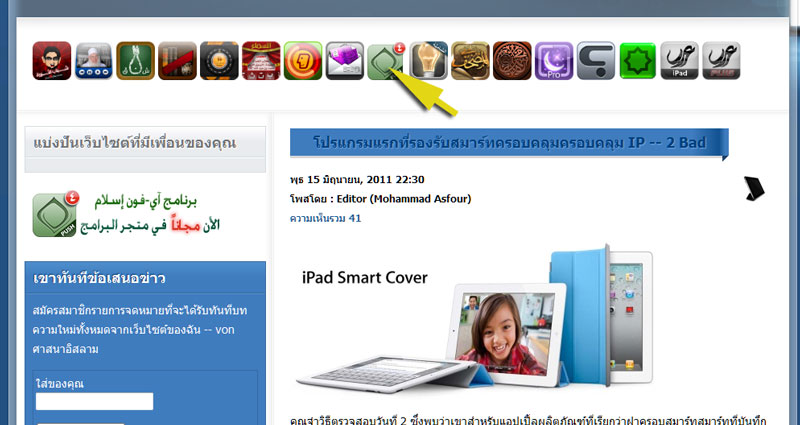
Task: Open the 41 comments link
Action: point(326,218)
